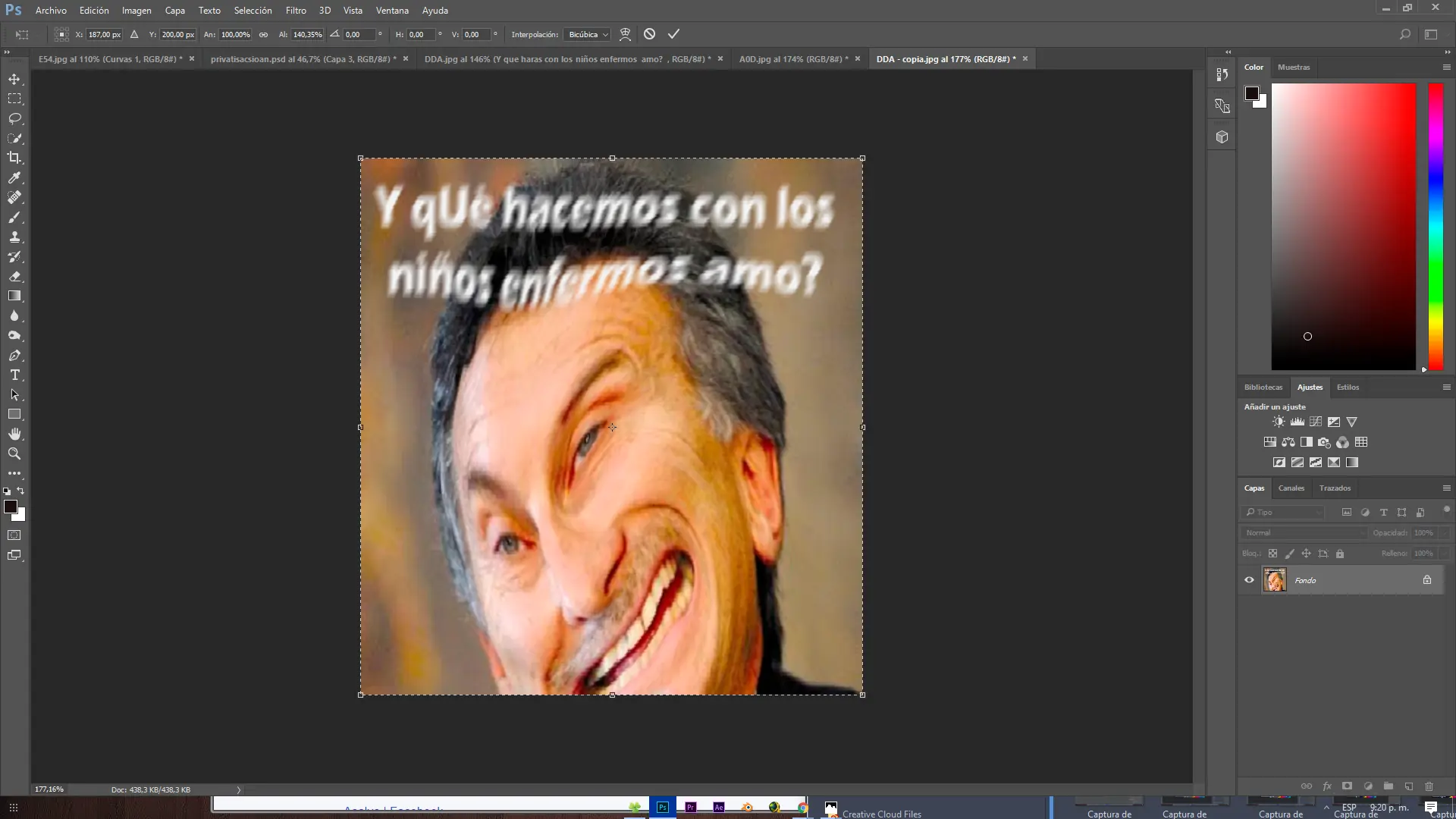Select the Lasso tool

pyautogui.click(x=14, y=118)
